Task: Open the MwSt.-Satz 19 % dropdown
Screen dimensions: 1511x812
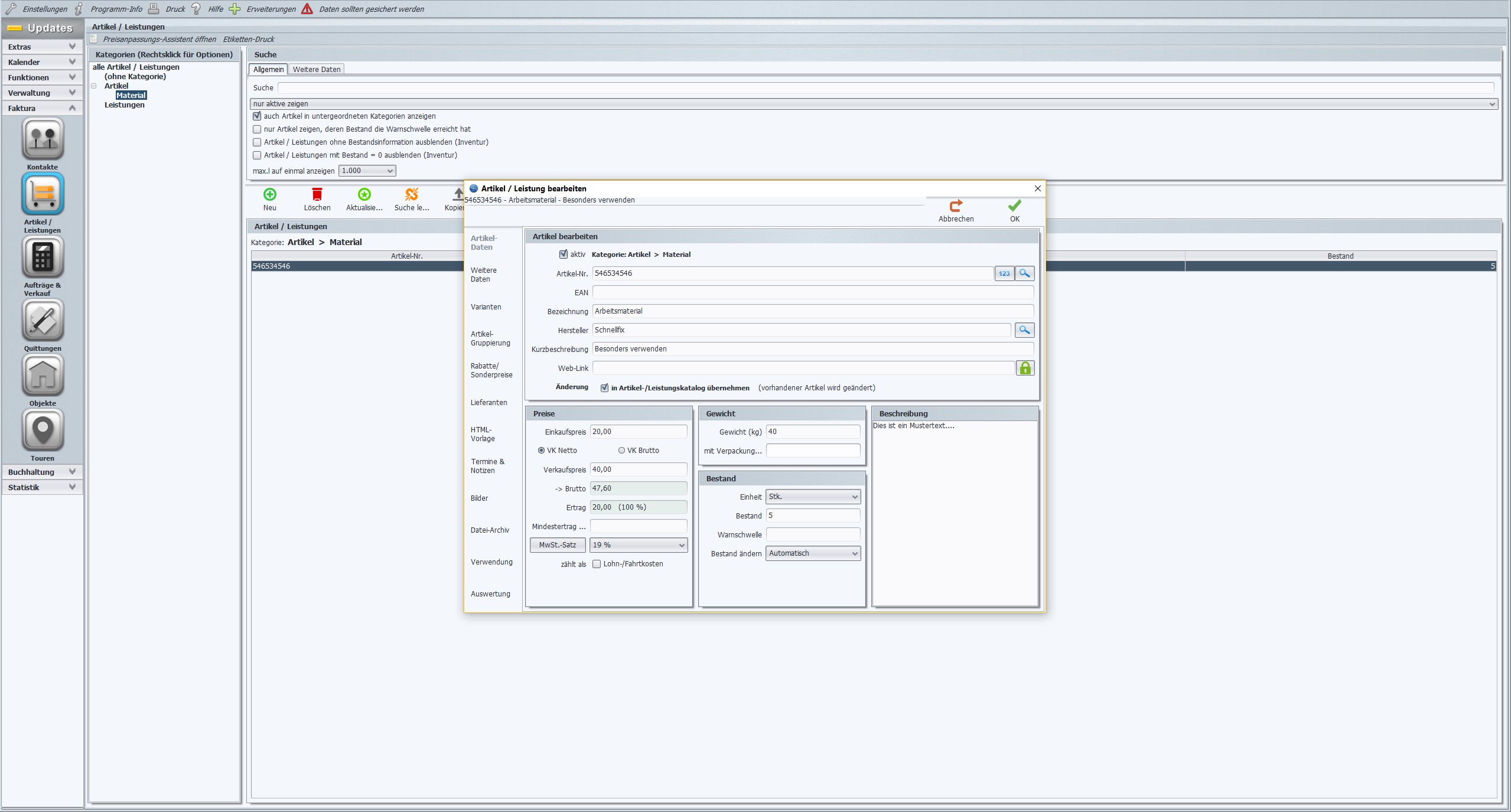Action: click(x=639, y=545)
